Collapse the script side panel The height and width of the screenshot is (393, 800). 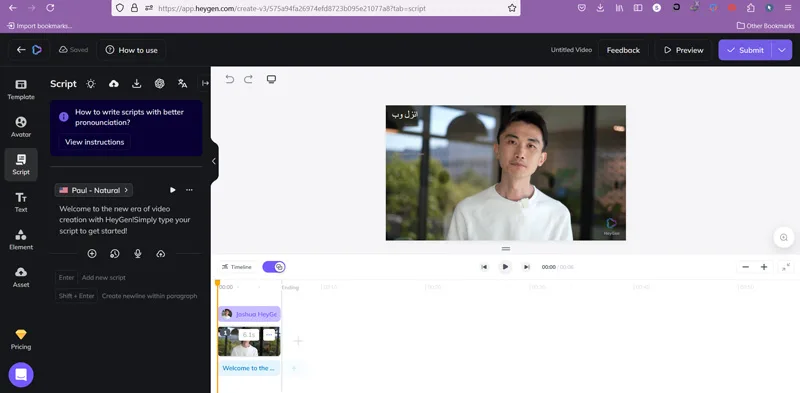[x=214, y=161]
